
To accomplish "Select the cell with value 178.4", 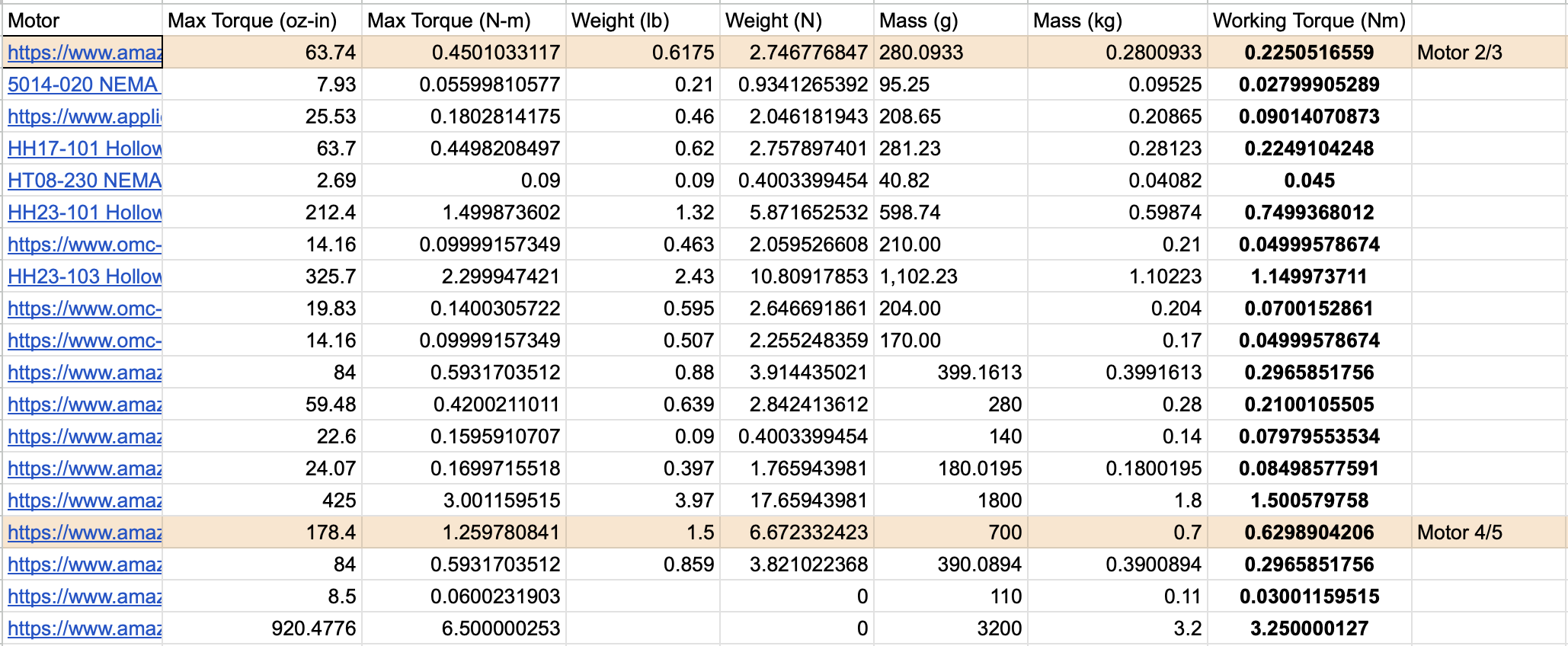I will (262, 532).
